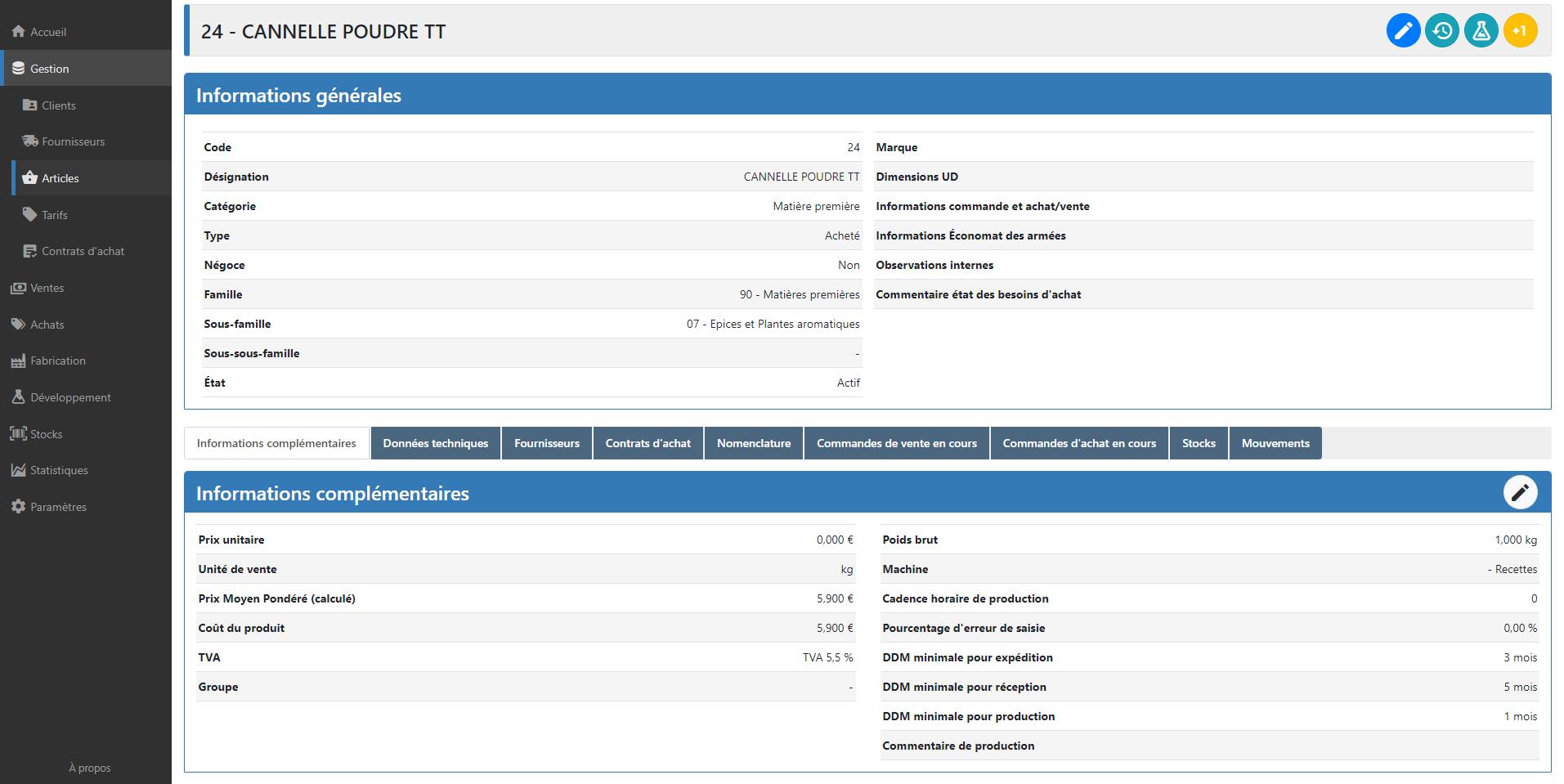Click DDM minimale pour réception 5 mois
1564x784 pixels.
point(1520,687)
